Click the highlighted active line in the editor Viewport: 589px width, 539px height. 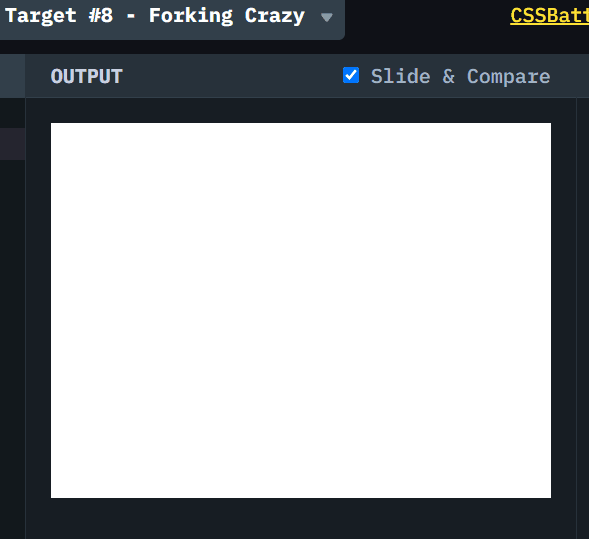(x=12, y=144)
